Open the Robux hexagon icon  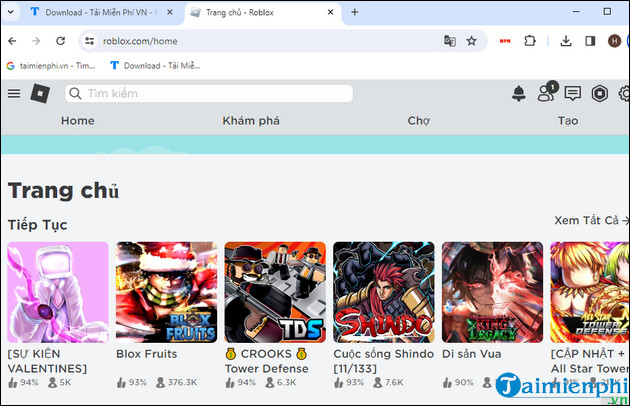coord(599,94)
